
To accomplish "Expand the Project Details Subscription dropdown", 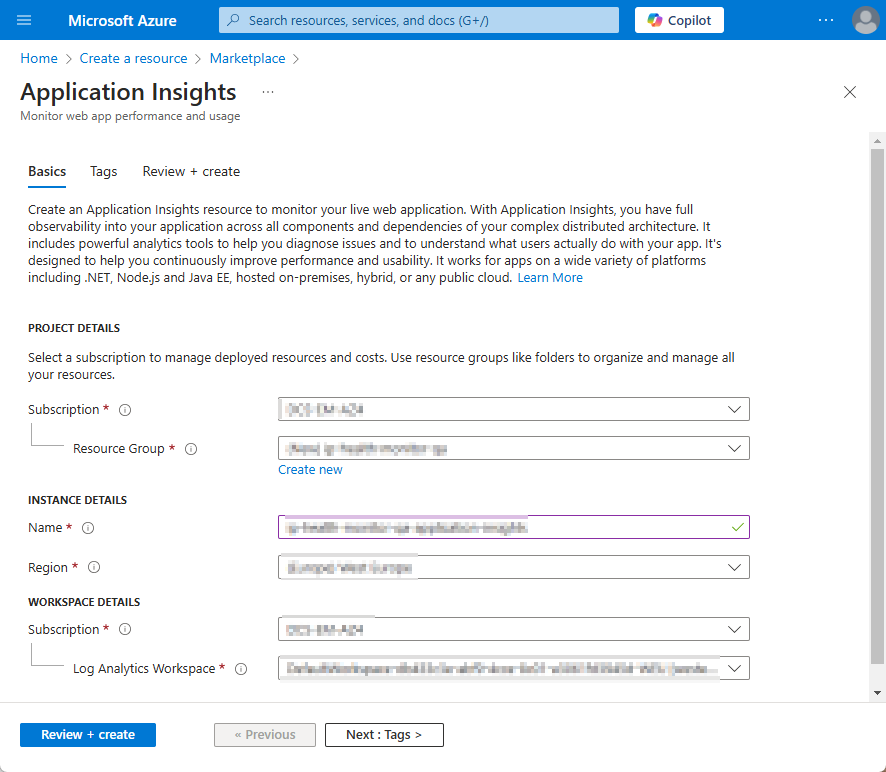I will point(514,409).
